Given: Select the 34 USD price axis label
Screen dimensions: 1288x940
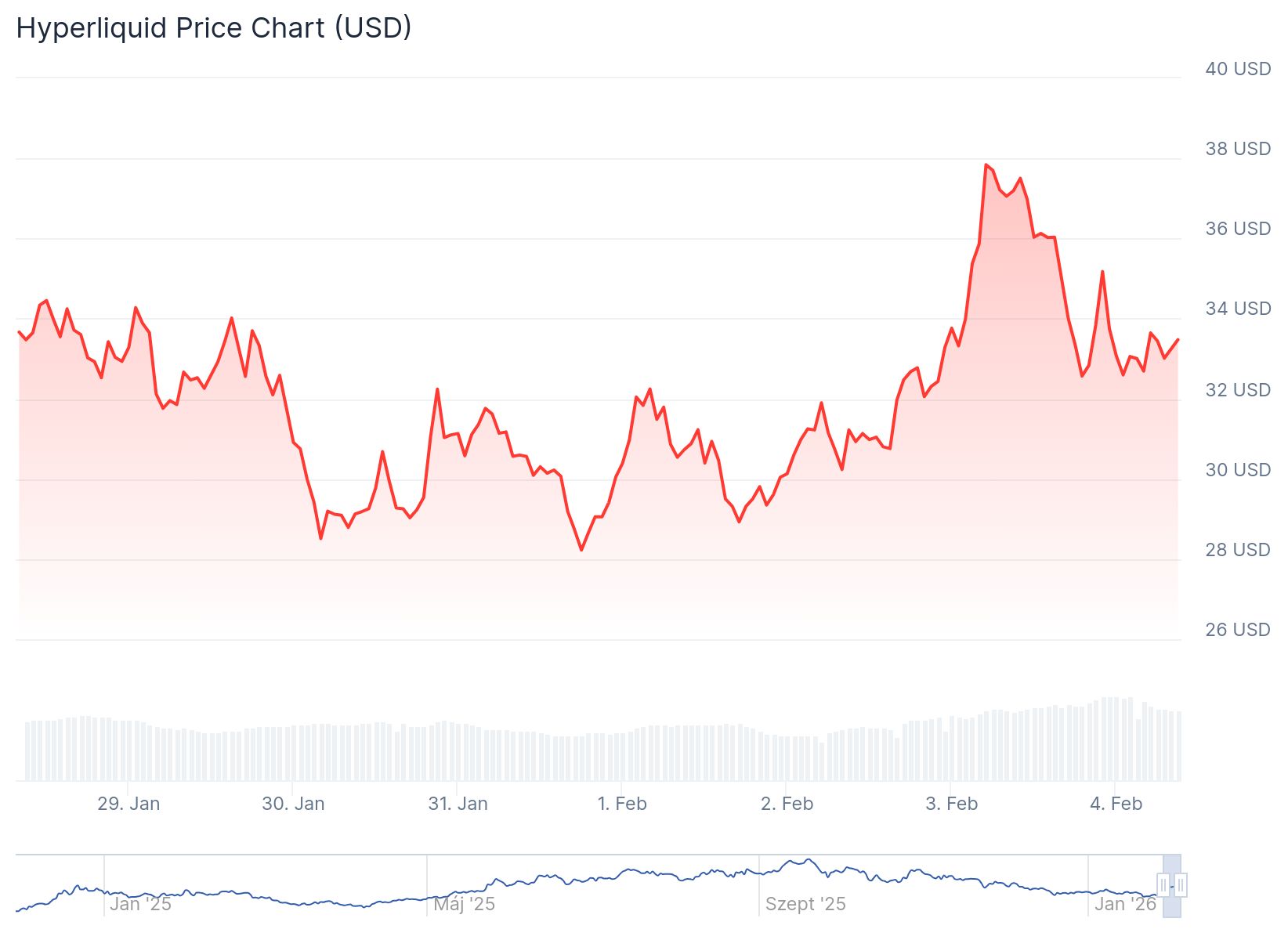Looking at the screenshot, I should (x=1238, y=309).
